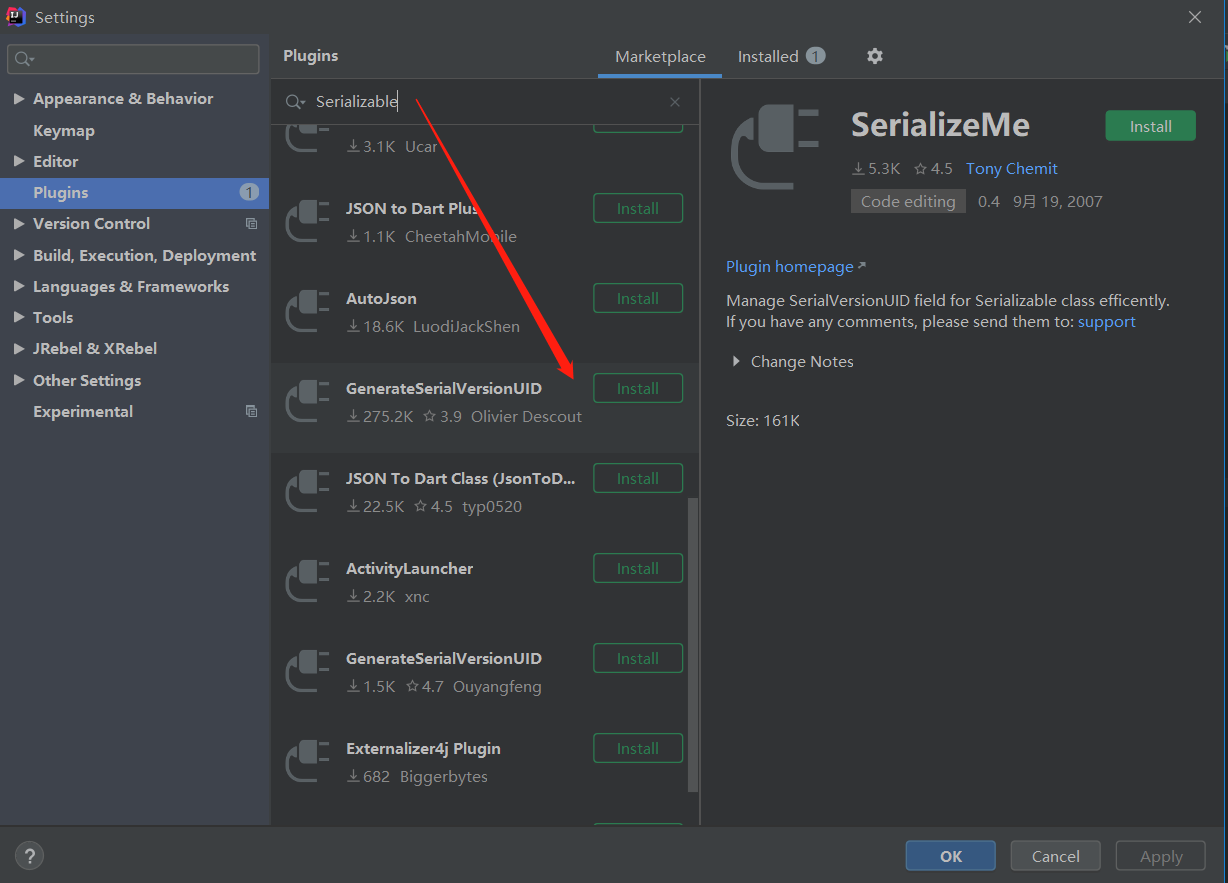Click the ActivityLauncher plugin icon
This screenshot has height=883, width=1228.
tap(308, 581)
